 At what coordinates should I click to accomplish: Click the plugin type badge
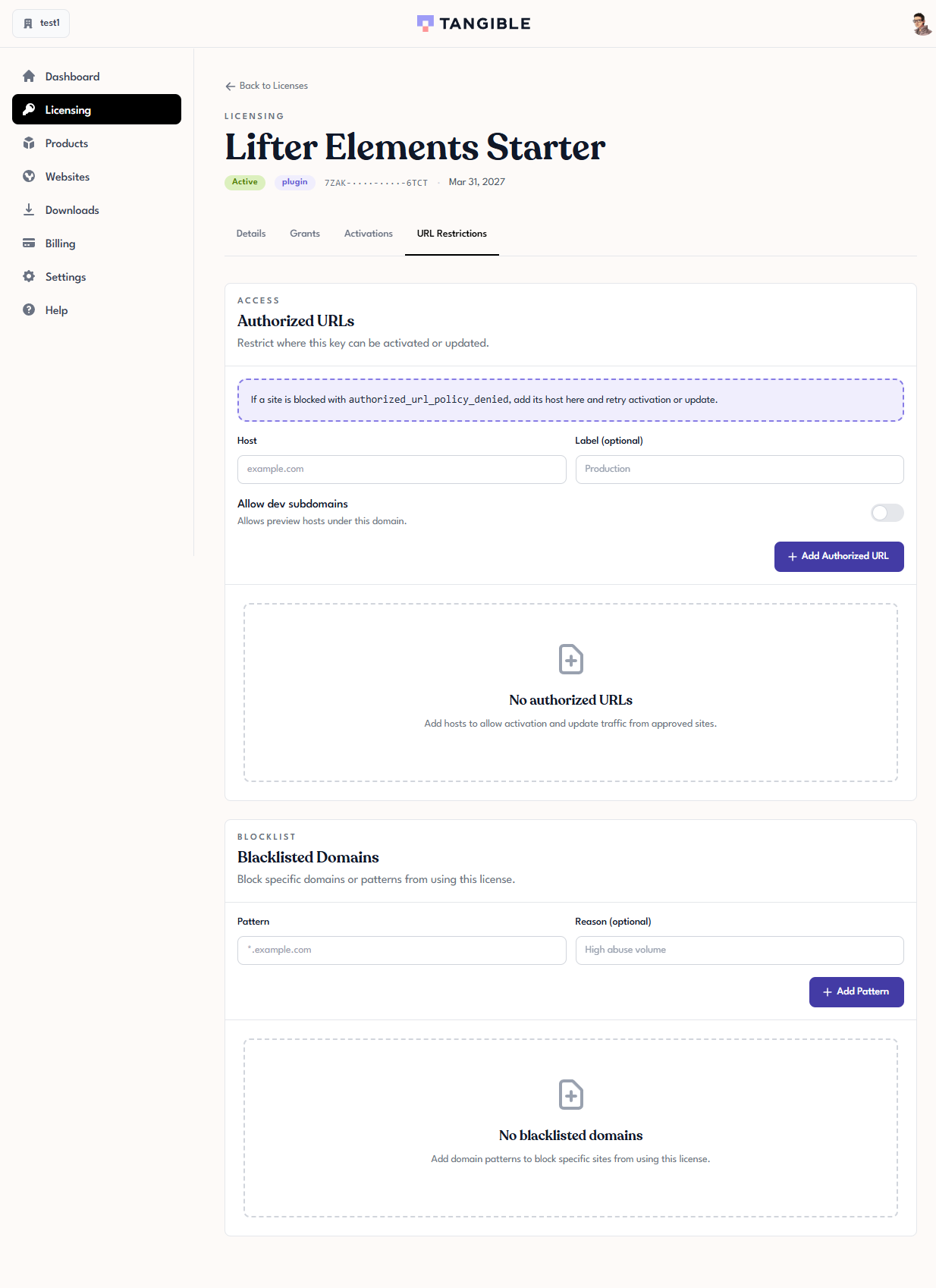295,182
